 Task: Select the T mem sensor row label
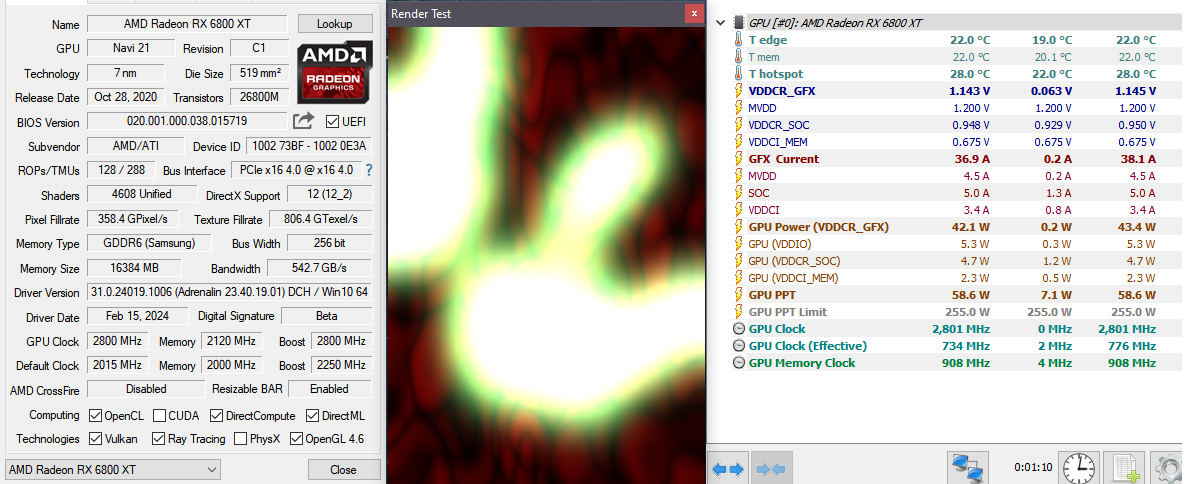pyautogui.click(x=764, y=57)
